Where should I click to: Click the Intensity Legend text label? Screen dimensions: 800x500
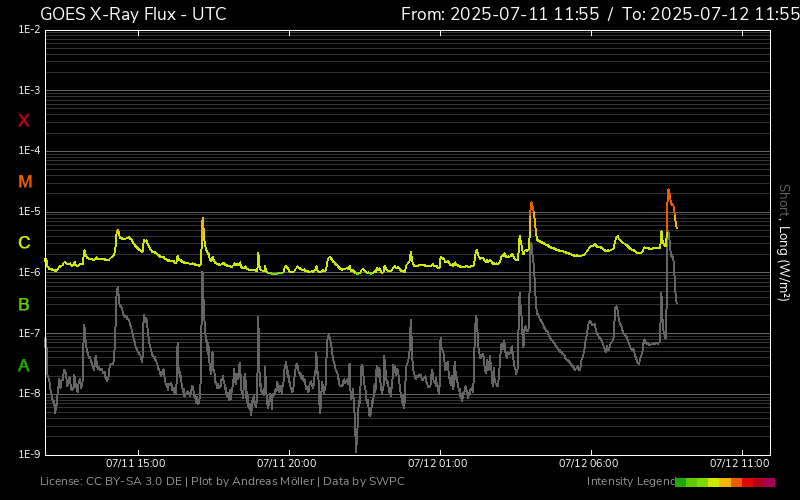coord(630,482)
